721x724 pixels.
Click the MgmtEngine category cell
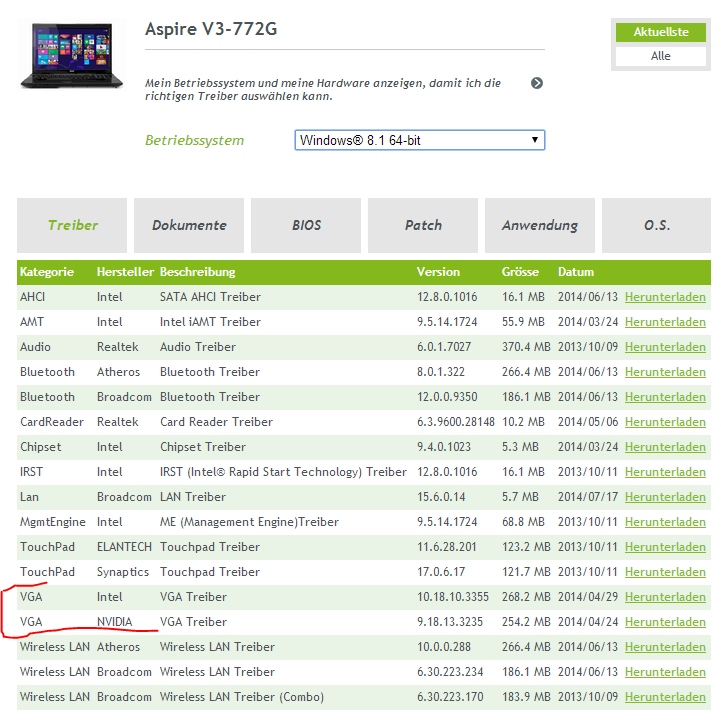(53, 522)
